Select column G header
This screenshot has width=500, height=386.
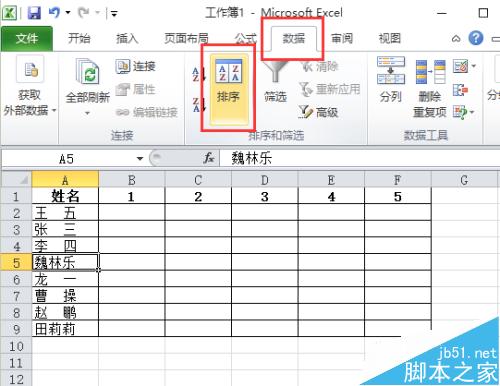(465, 180)
